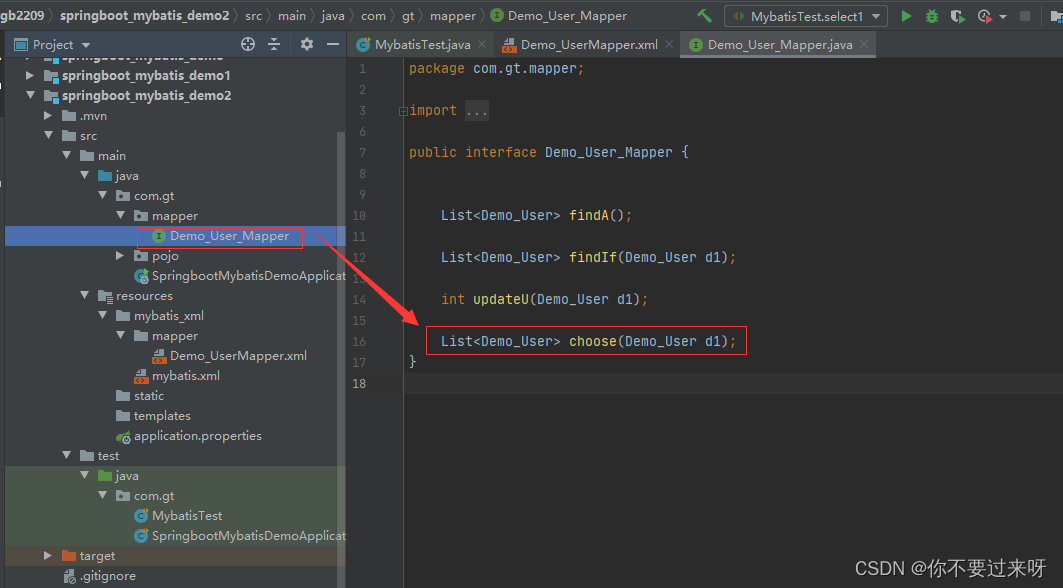This screenshot has width=1063, height=588.
Task: Close the Demo_UserMapper.xml tab
Action: click(x=669, y=44)
